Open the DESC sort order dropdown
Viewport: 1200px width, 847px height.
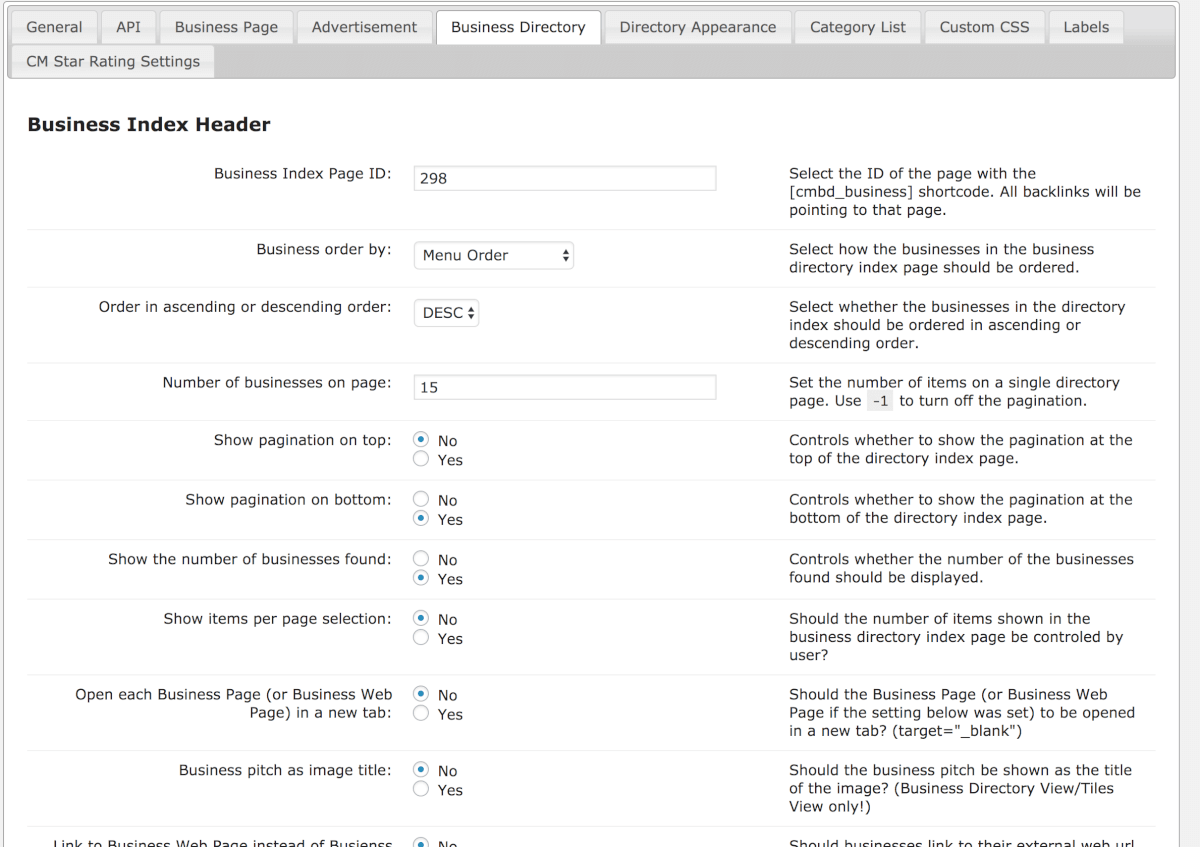tap(447, 313)
